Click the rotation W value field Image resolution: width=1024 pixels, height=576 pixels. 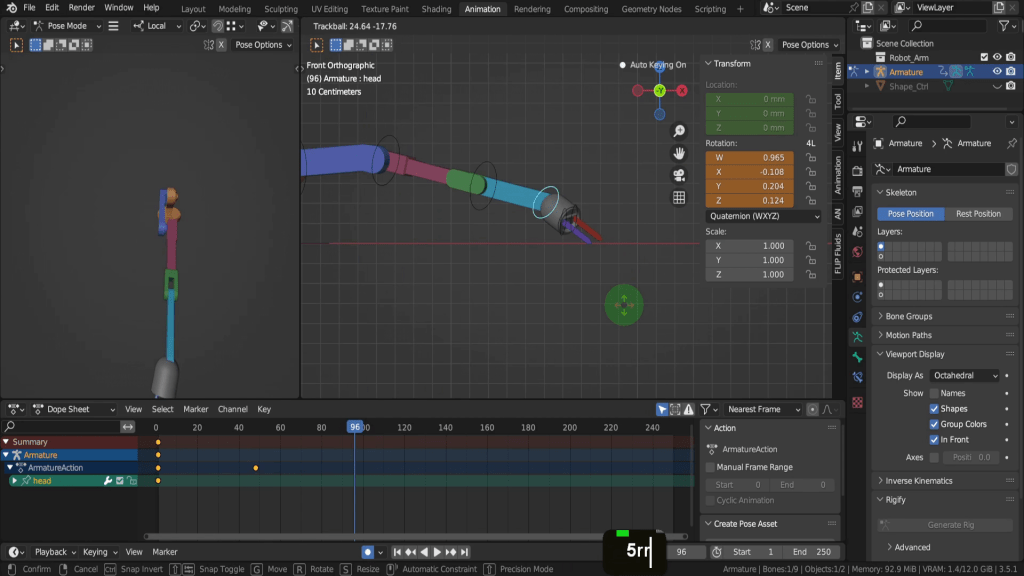749,158
